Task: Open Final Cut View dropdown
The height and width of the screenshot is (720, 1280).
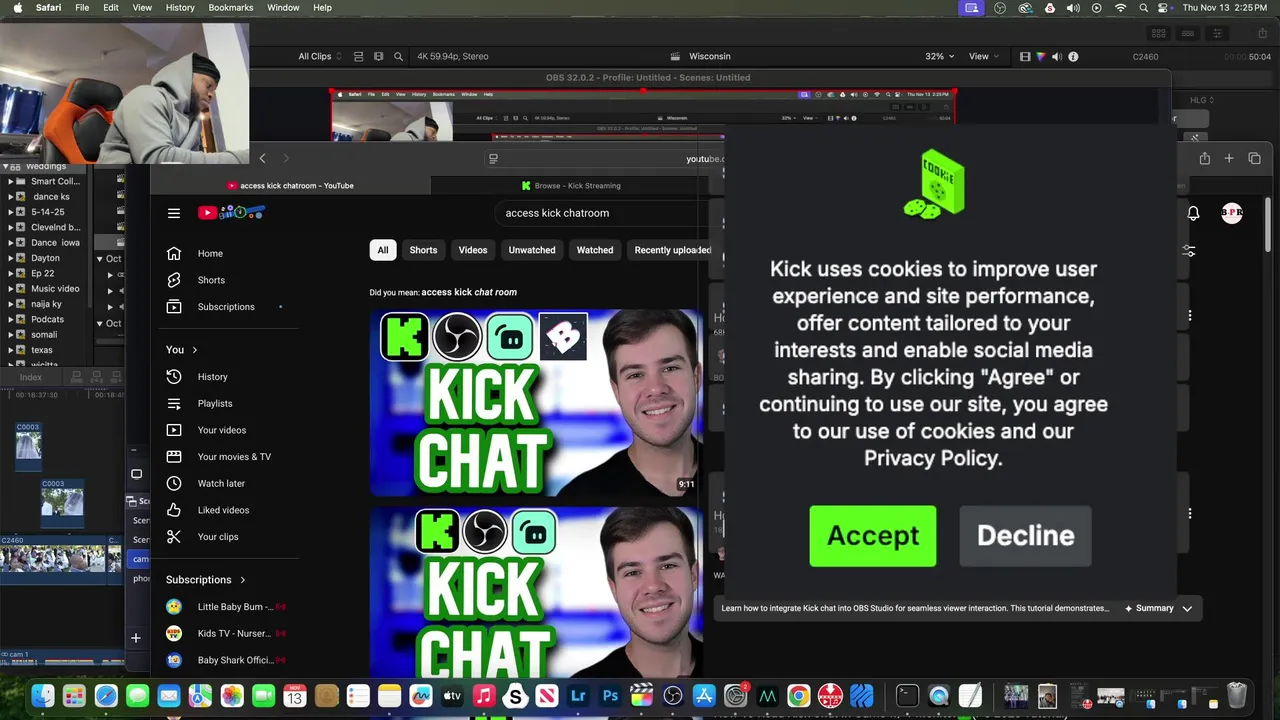Action: 984,57
